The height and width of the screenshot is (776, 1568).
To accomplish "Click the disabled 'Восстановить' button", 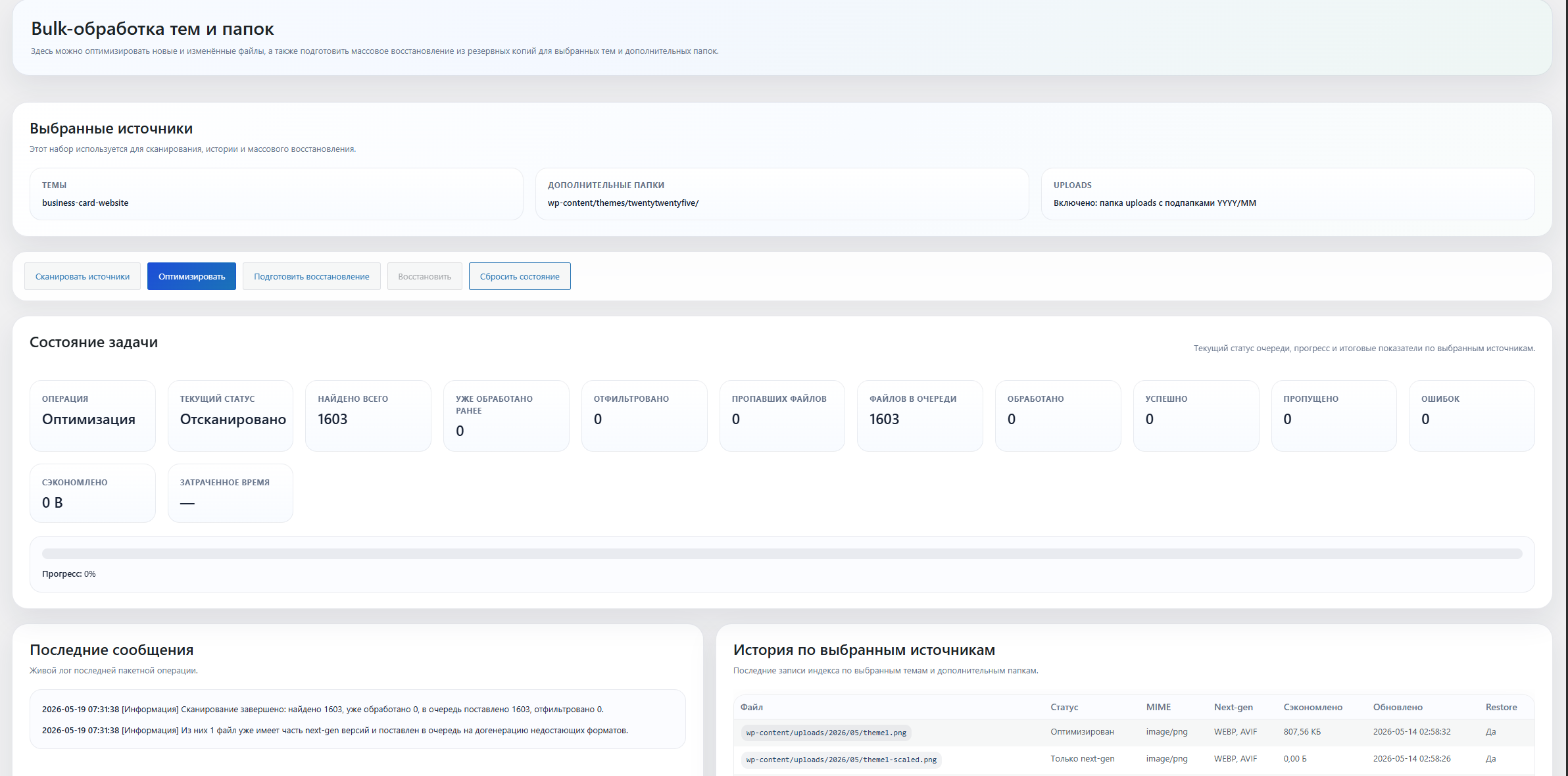I will [x=425, y=276].
